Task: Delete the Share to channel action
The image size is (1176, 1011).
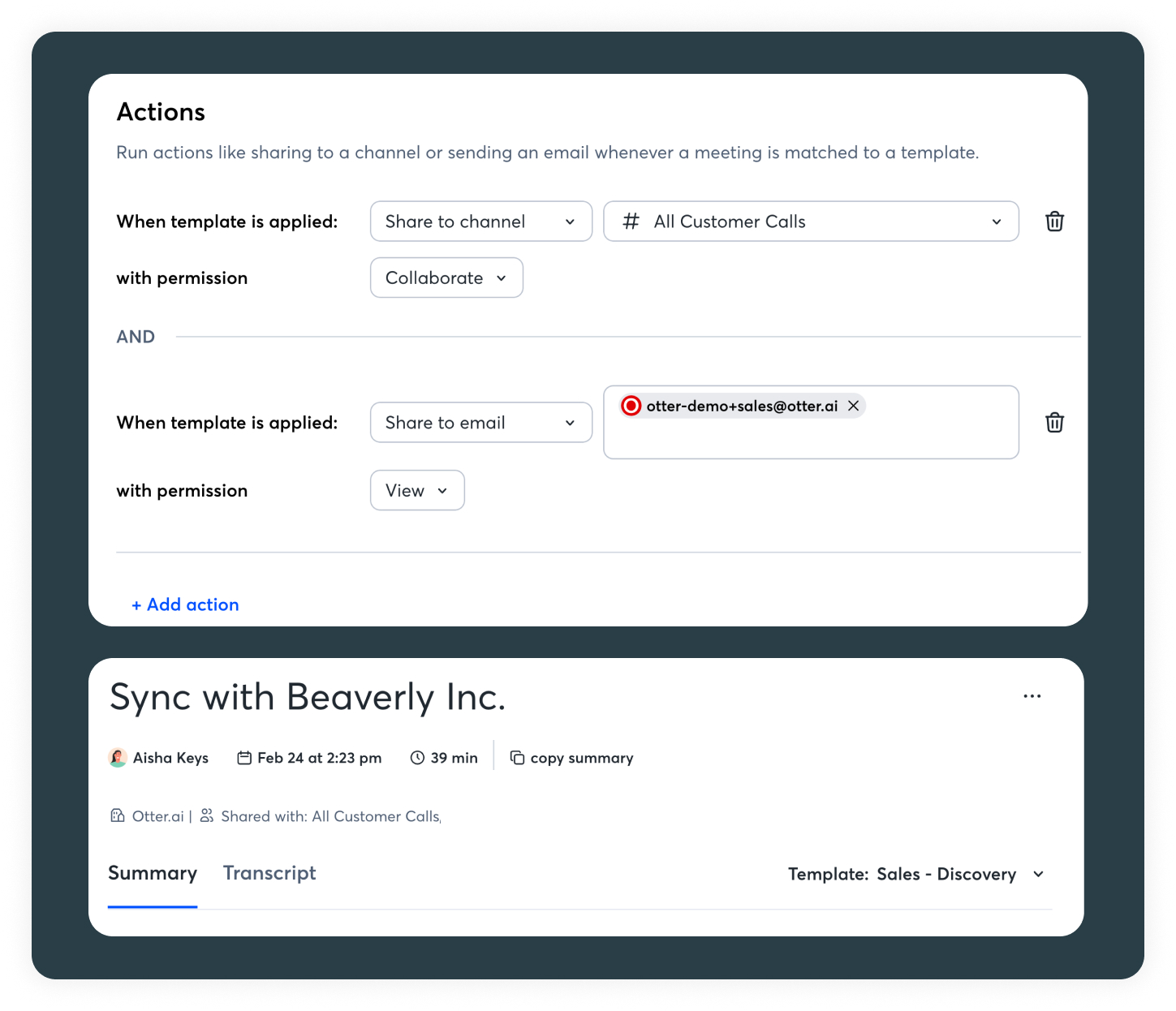Action: click(x=1054, y=222)
